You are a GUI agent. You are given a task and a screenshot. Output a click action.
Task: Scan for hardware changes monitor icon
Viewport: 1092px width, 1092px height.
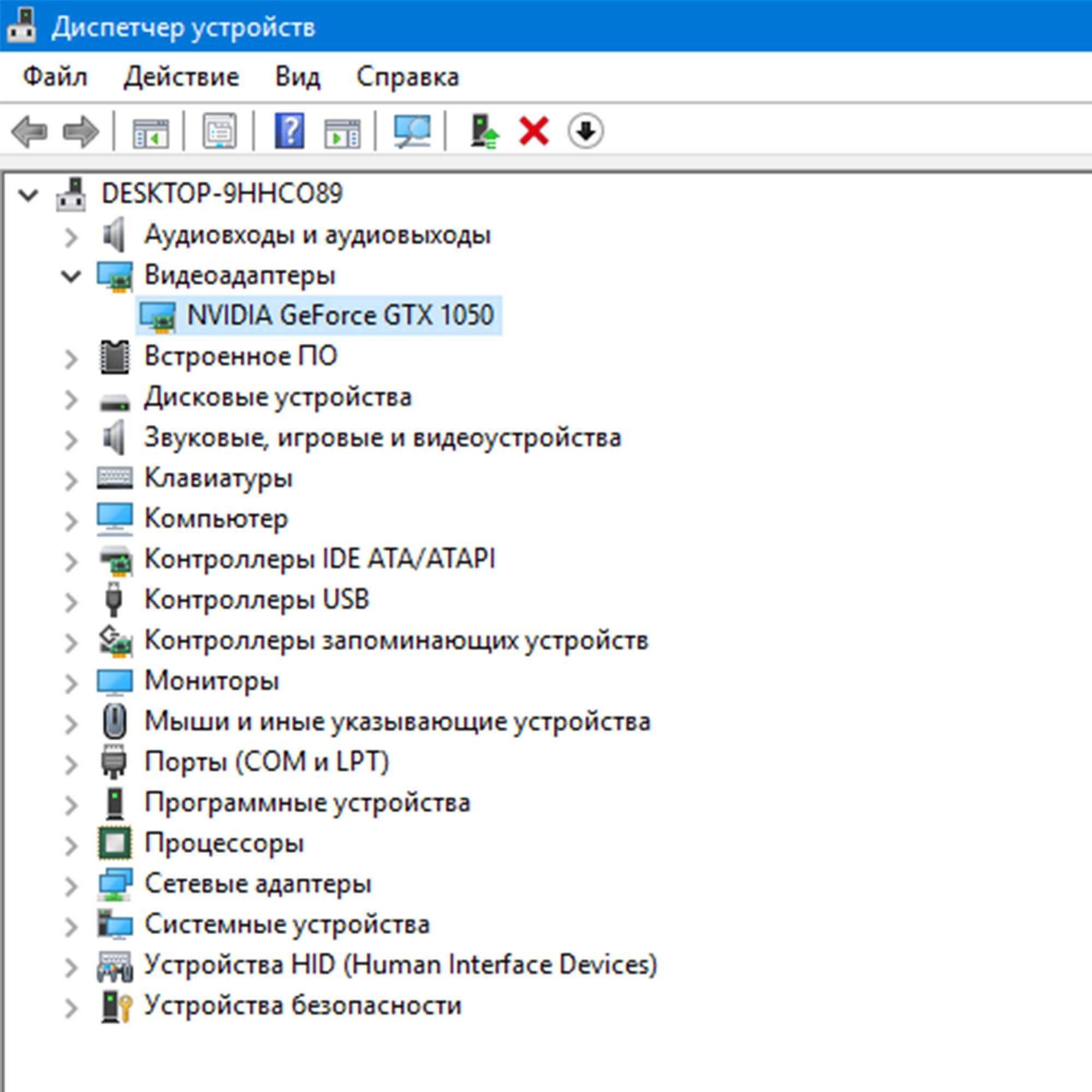tap(412, 131)
